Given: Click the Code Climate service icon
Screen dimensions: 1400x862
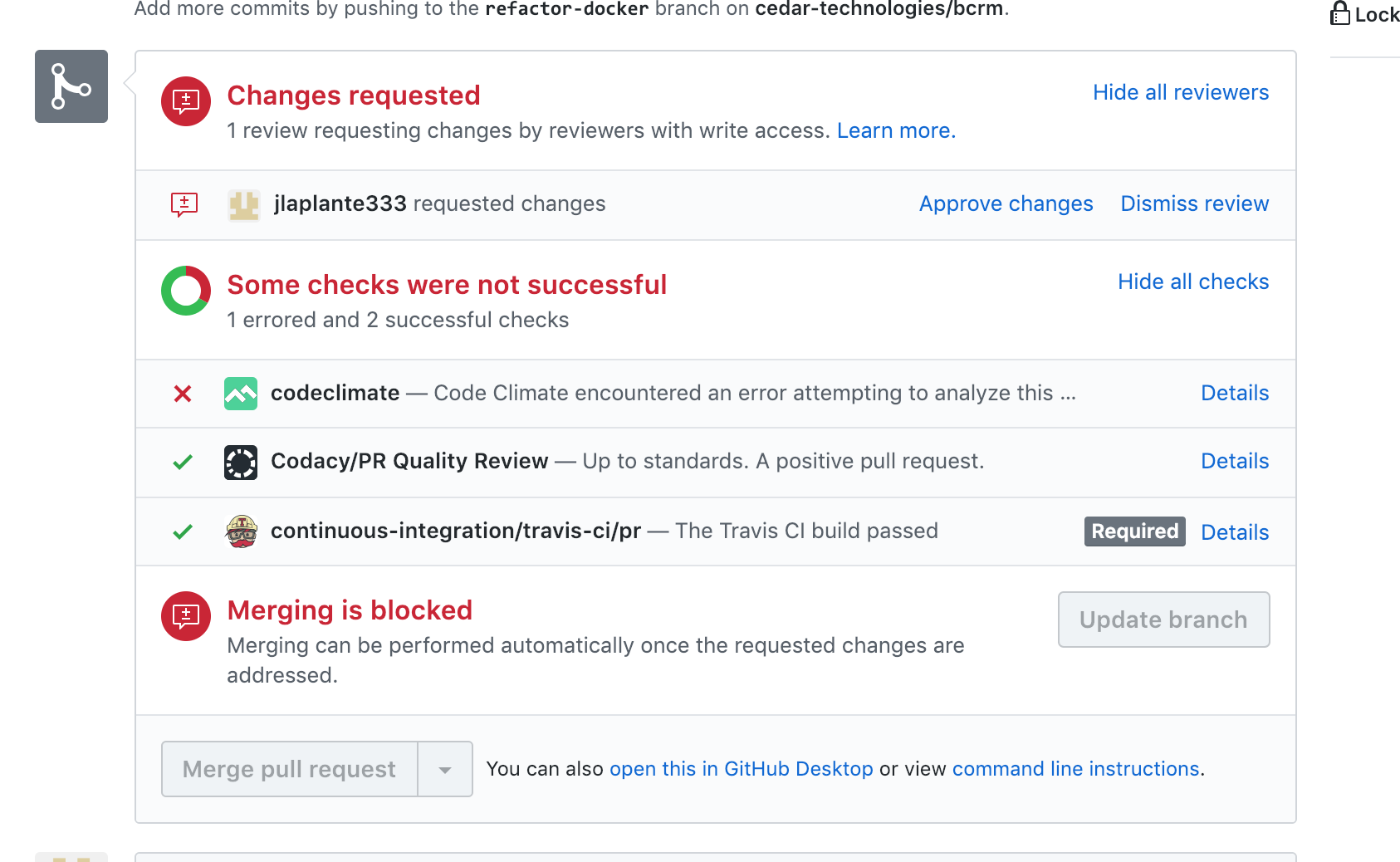Looking at the screenshot, I should tap(240, 394).
